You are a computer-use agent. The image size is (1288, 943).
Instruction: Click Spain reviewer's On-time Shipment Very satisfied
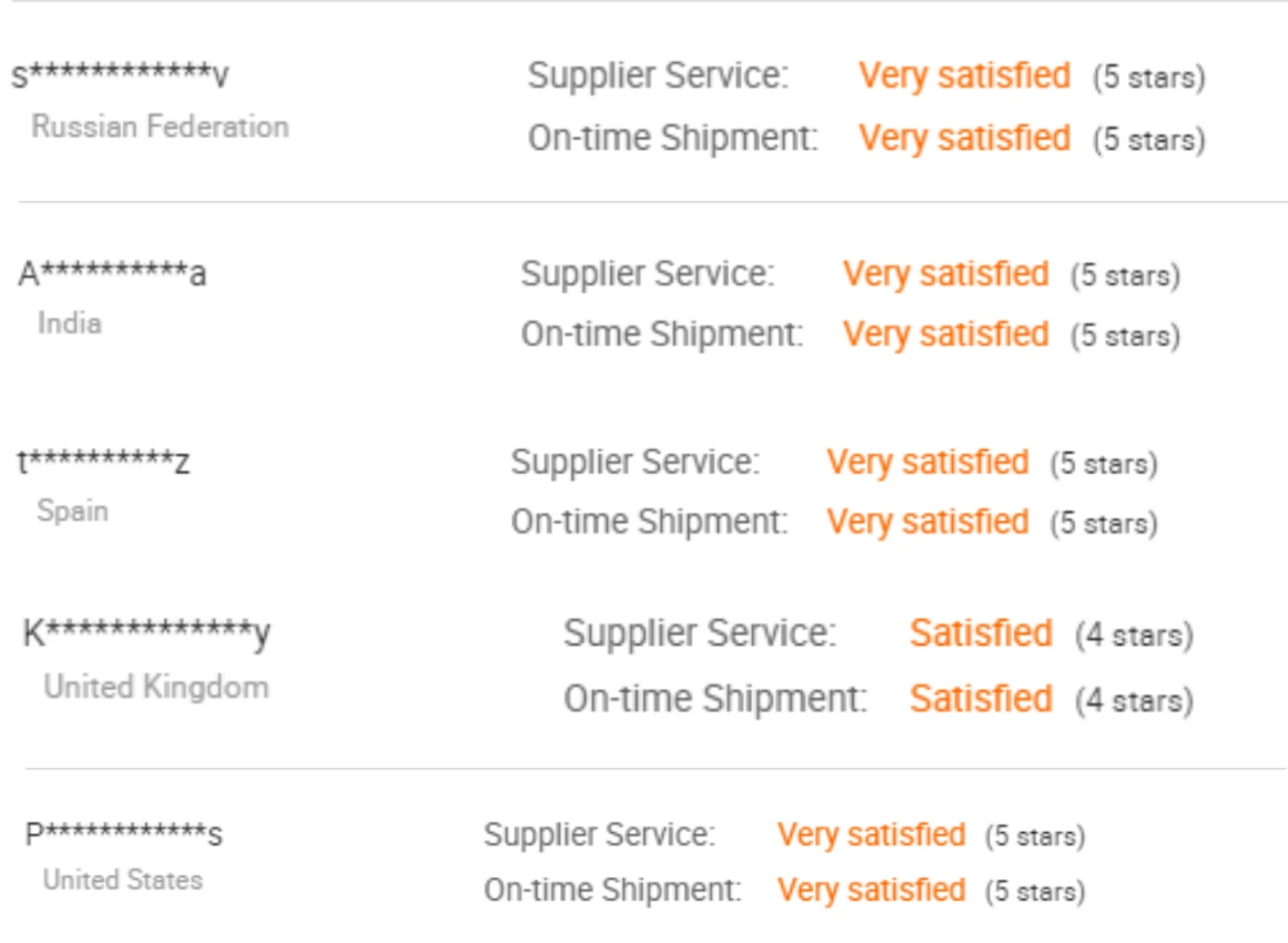coord(927,522)
